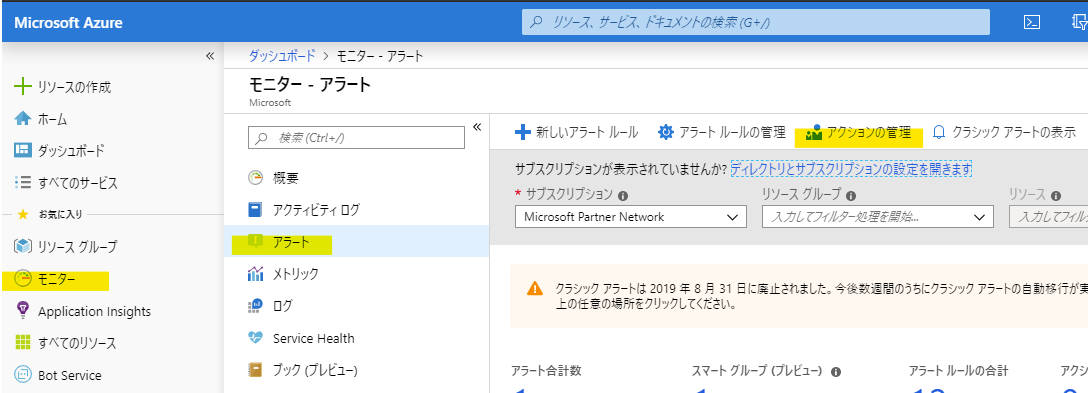Go to ホーム in sidebar
1088x393 pixels.
(x=52, y=119)
